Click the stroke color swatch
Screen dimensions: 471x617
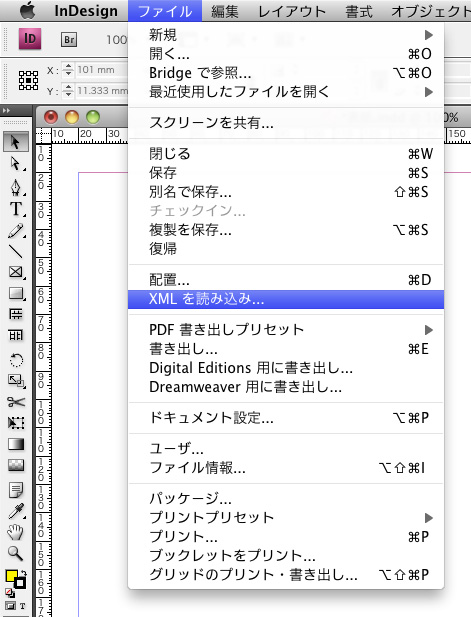tap(20, 583)
